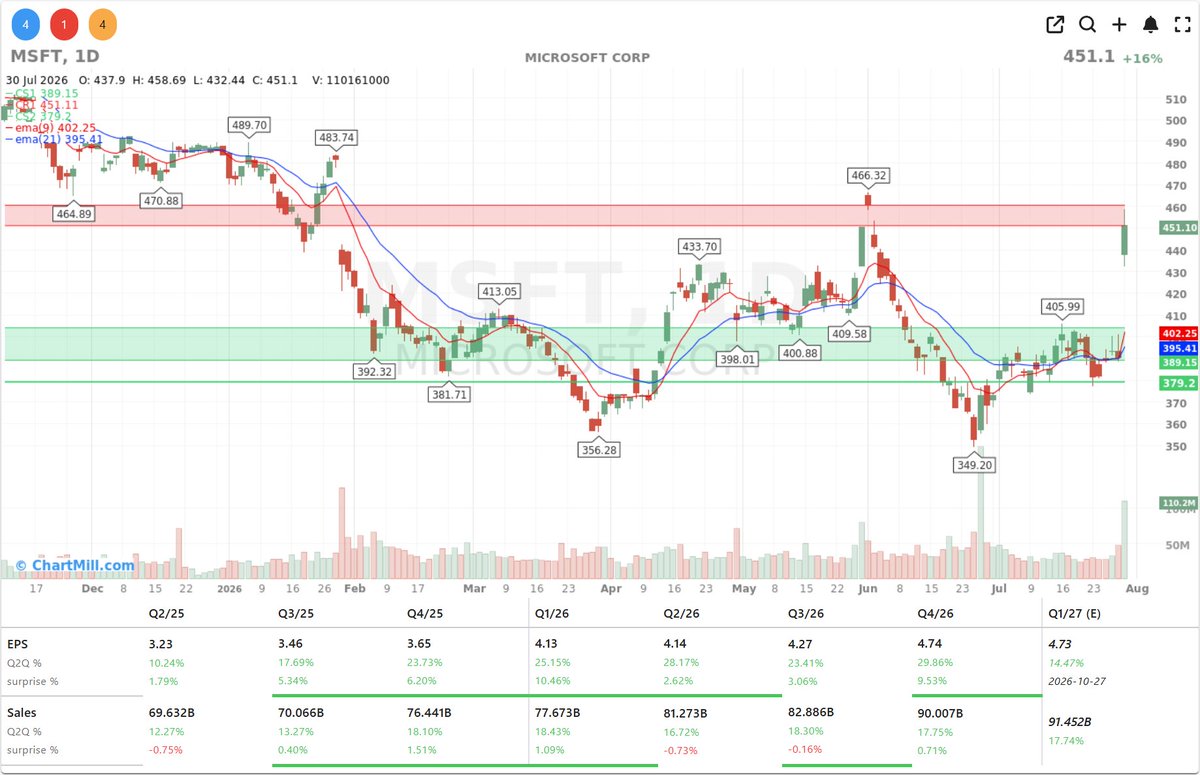
Task: Click the 483.74 pivot high label
Action: 336,137
